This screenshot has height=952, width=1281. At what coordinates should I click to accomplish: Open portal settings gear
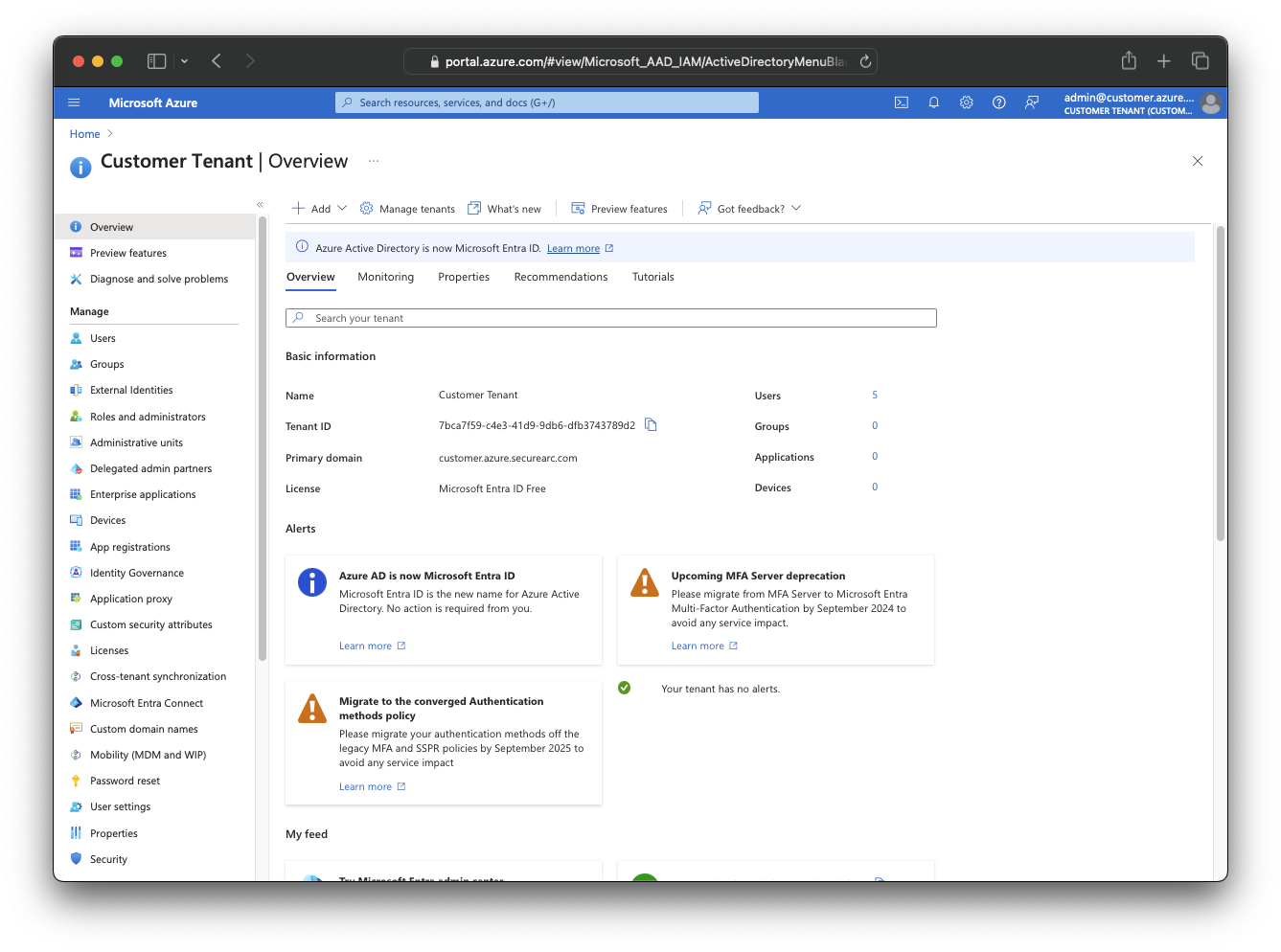(x=967, y=102)
